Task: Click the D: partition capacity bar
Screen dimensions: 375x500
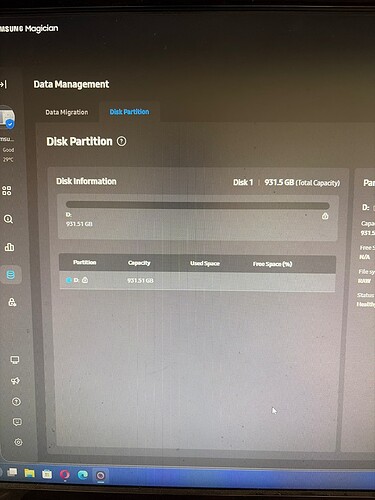Action: pyautogui.click(x=198, y=205)
